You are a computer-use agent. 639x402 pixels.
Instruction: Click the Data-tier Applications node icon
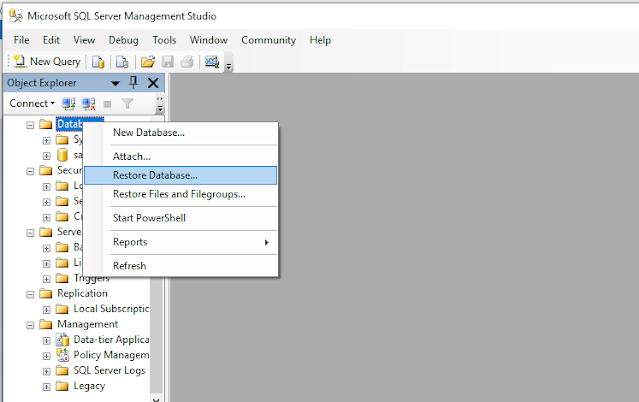[63, 340]
